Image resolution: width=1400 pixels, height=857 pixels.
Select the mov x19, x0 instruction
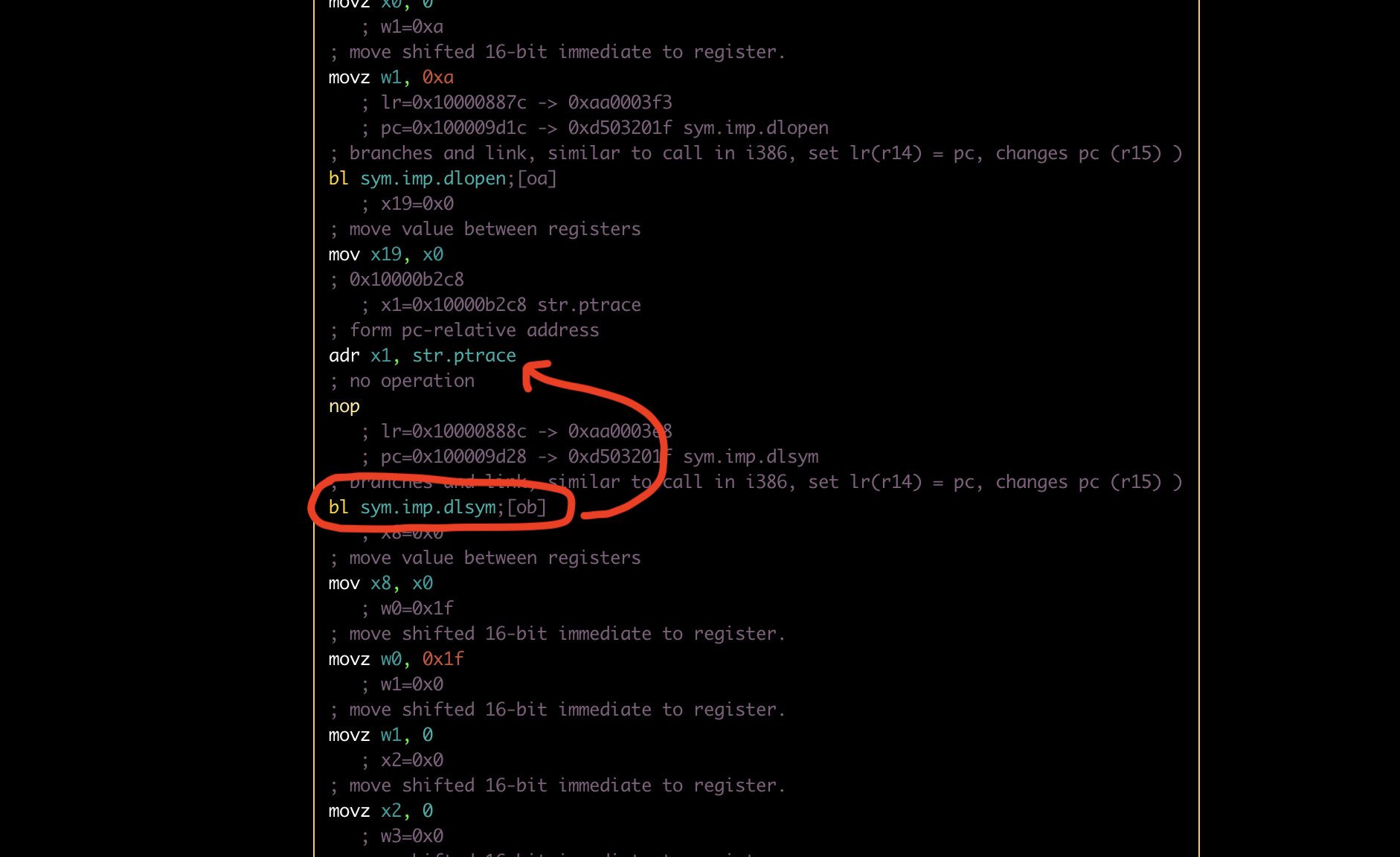click(385, 254)
